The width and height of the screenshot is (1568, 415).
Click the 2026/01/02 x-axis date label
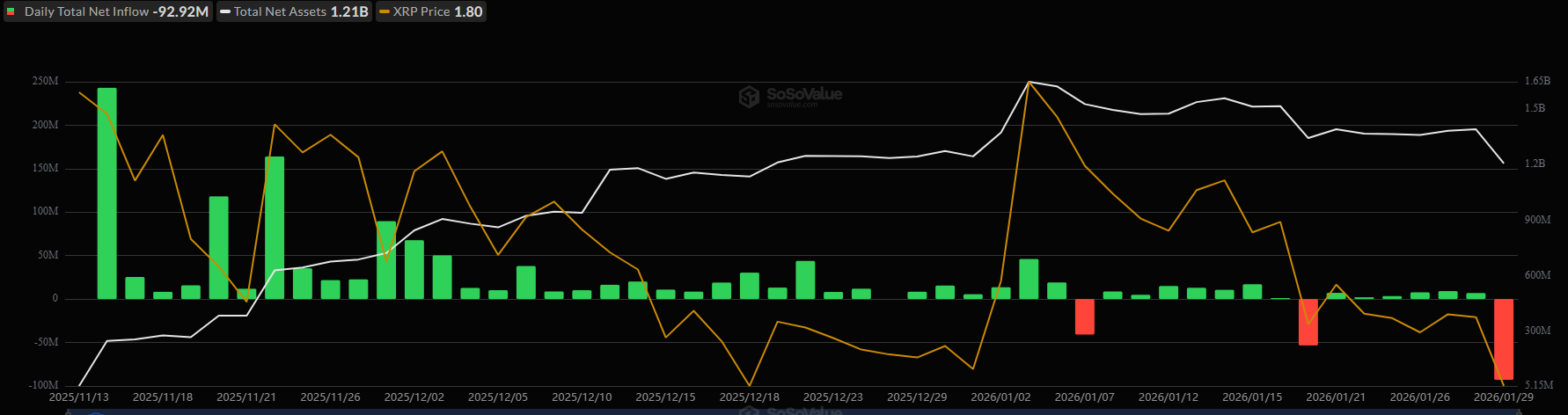click(1000, 397)
